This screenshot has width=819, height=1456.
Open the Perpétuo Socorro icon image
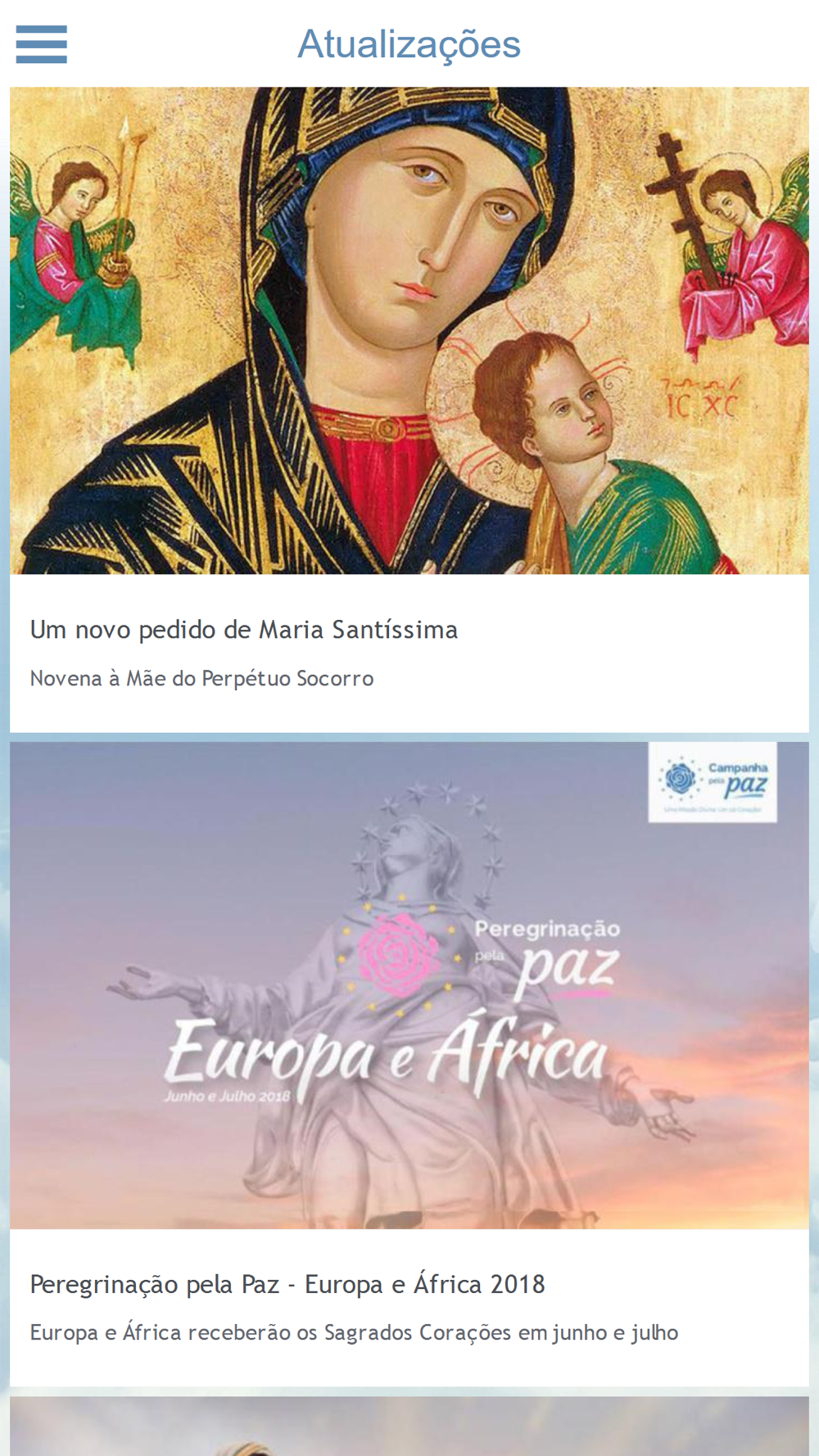click(x=409, y=331)
